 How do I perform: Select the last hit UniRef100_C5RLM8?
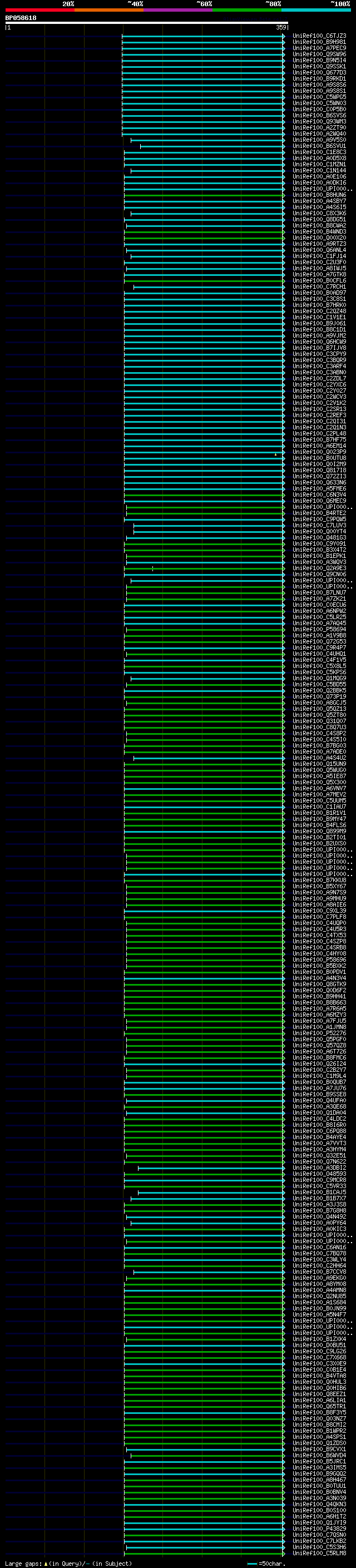click(x=319, y=1553)
